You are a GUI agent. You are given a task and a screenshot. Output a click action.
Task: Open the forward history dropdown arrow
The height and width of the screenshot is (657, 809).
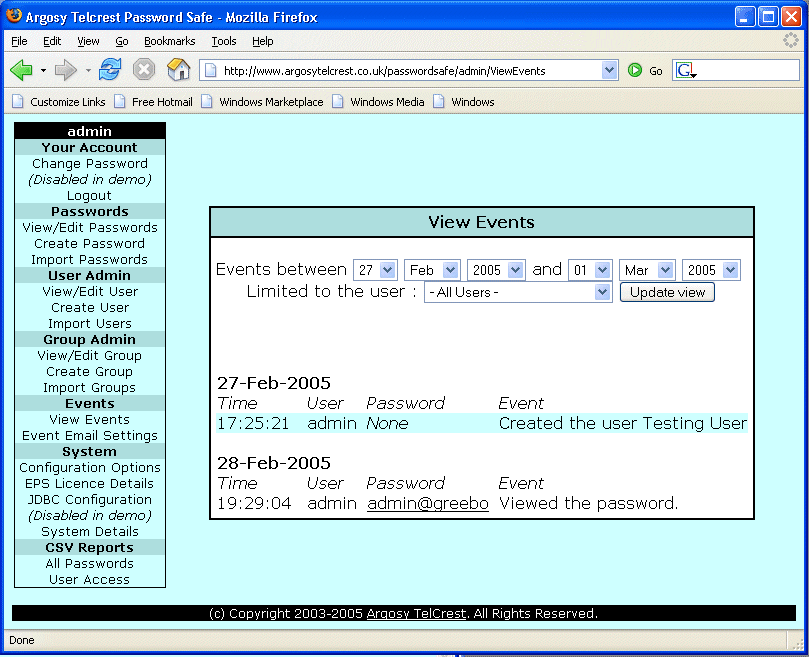pos(88,70)
